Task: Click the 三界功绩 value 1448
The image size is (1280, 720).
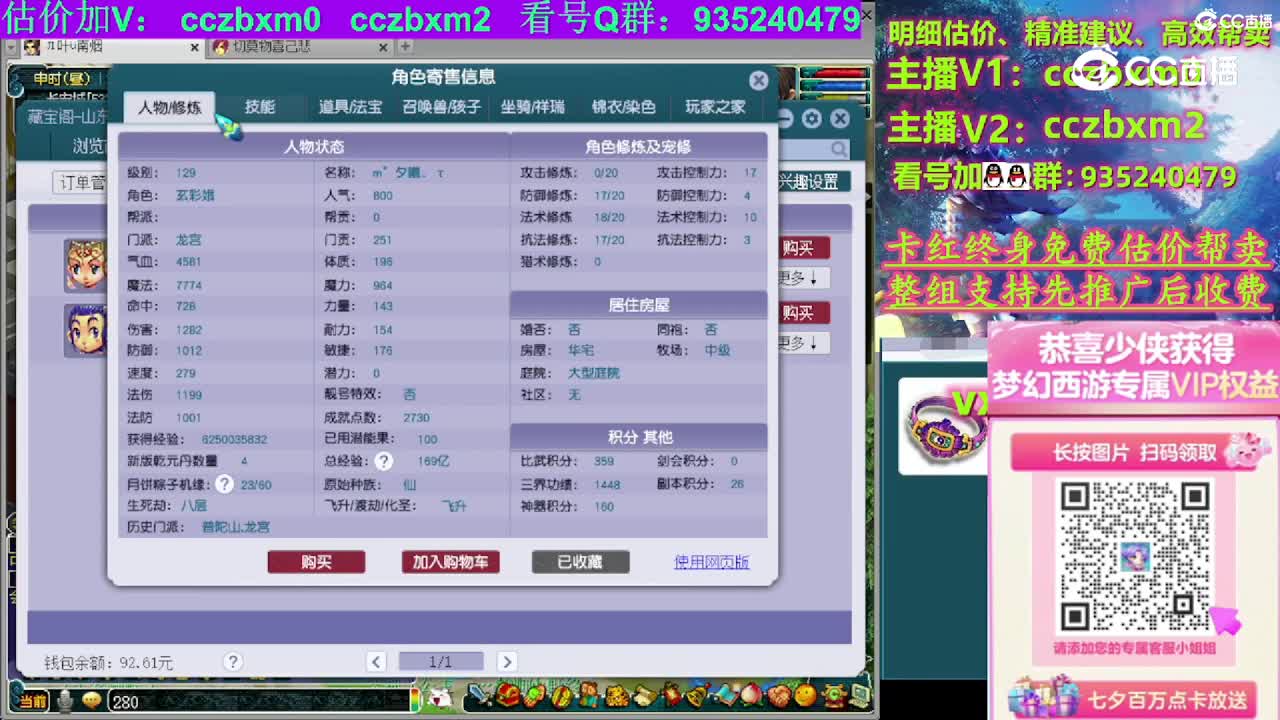Action: [x=607, y=484]
